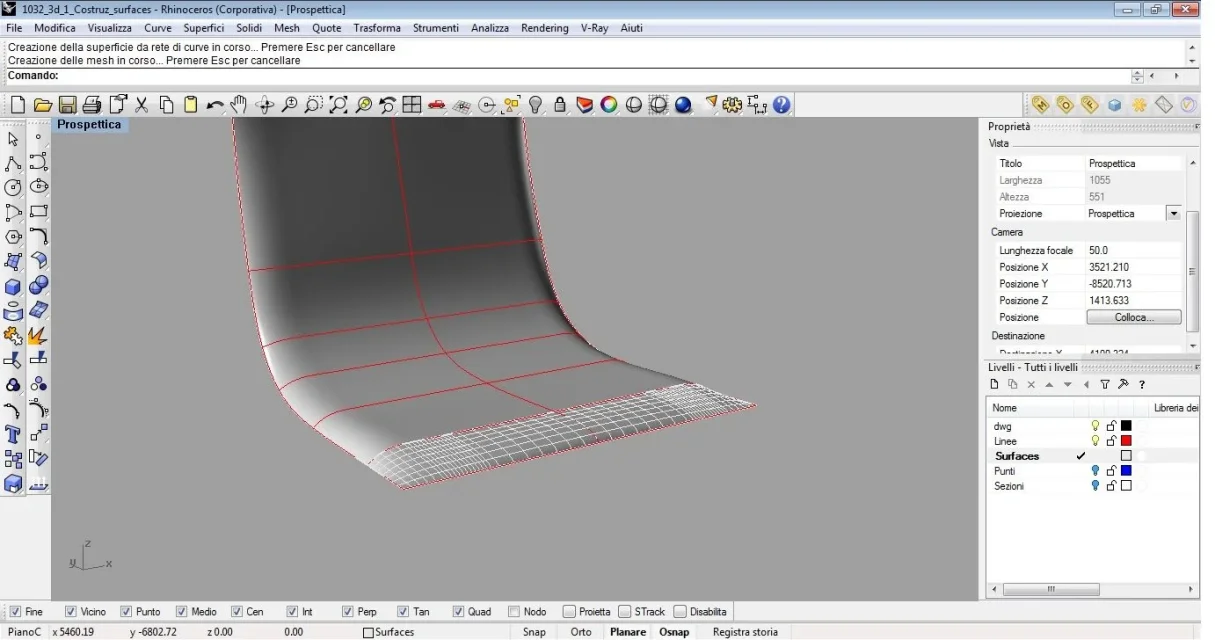Cut selection with the scissors icon

[141, 105]
